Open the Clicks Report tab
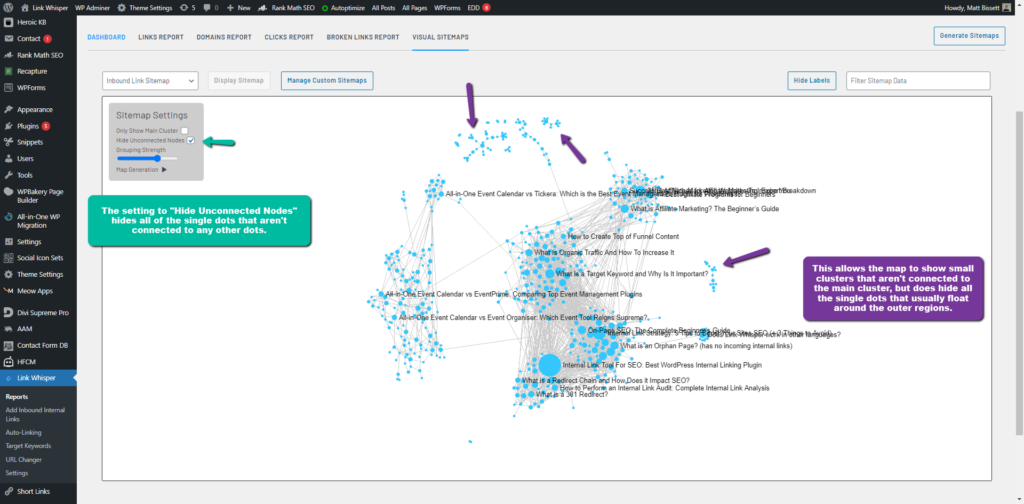The image size is (1024, 504). point(289,37)
